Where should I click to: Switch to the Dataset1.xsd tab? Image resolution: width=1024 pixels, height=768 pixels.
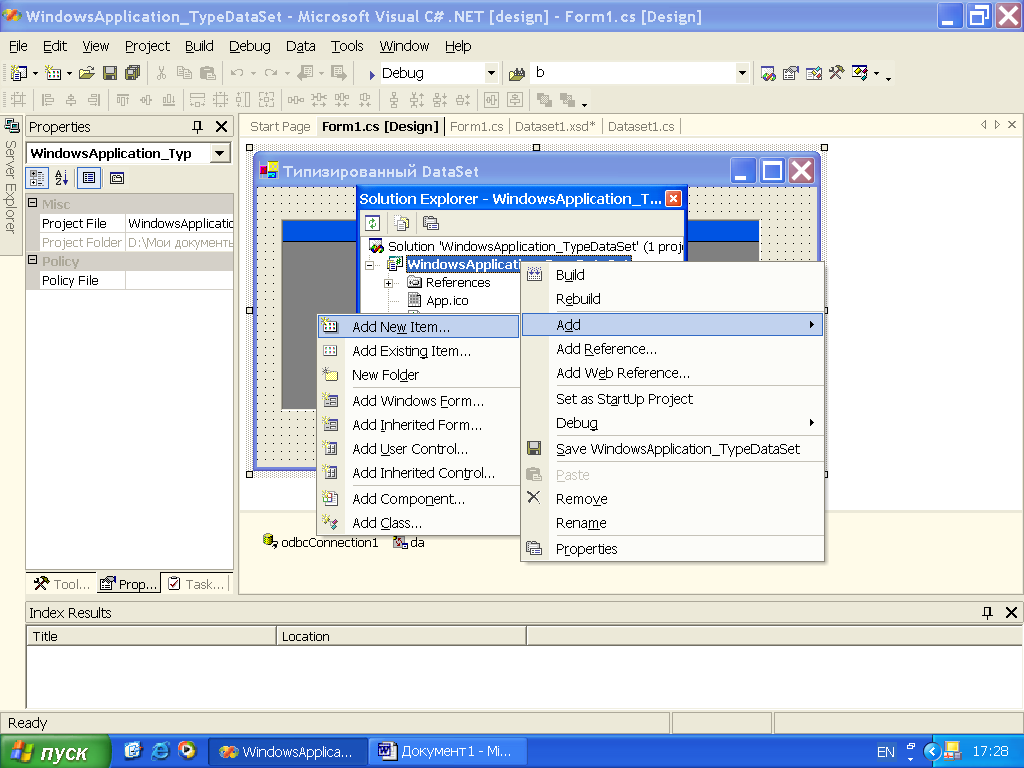tap(554, 126)
